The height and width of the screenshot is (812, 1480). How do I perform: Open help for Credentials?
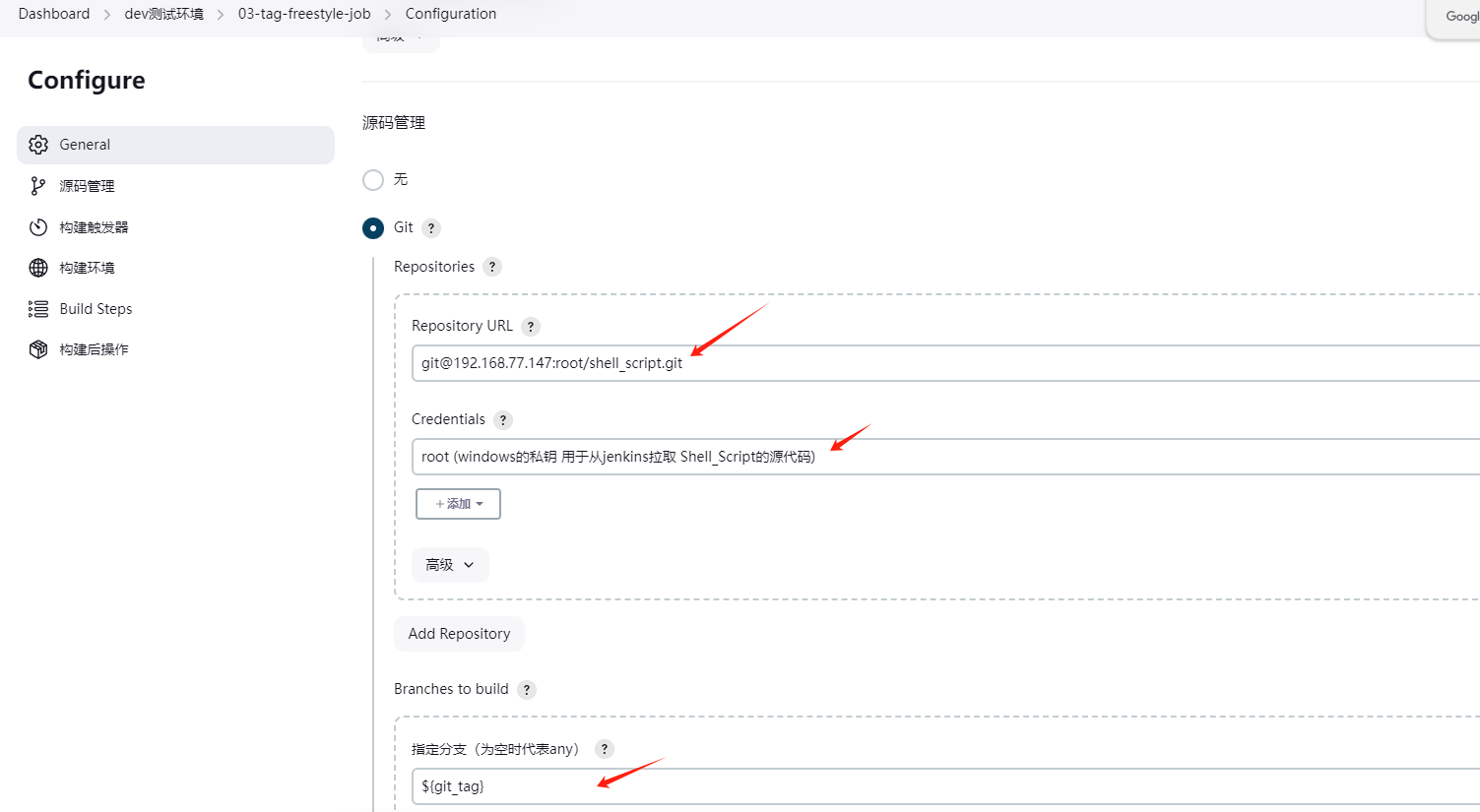(x=503, y=420)
